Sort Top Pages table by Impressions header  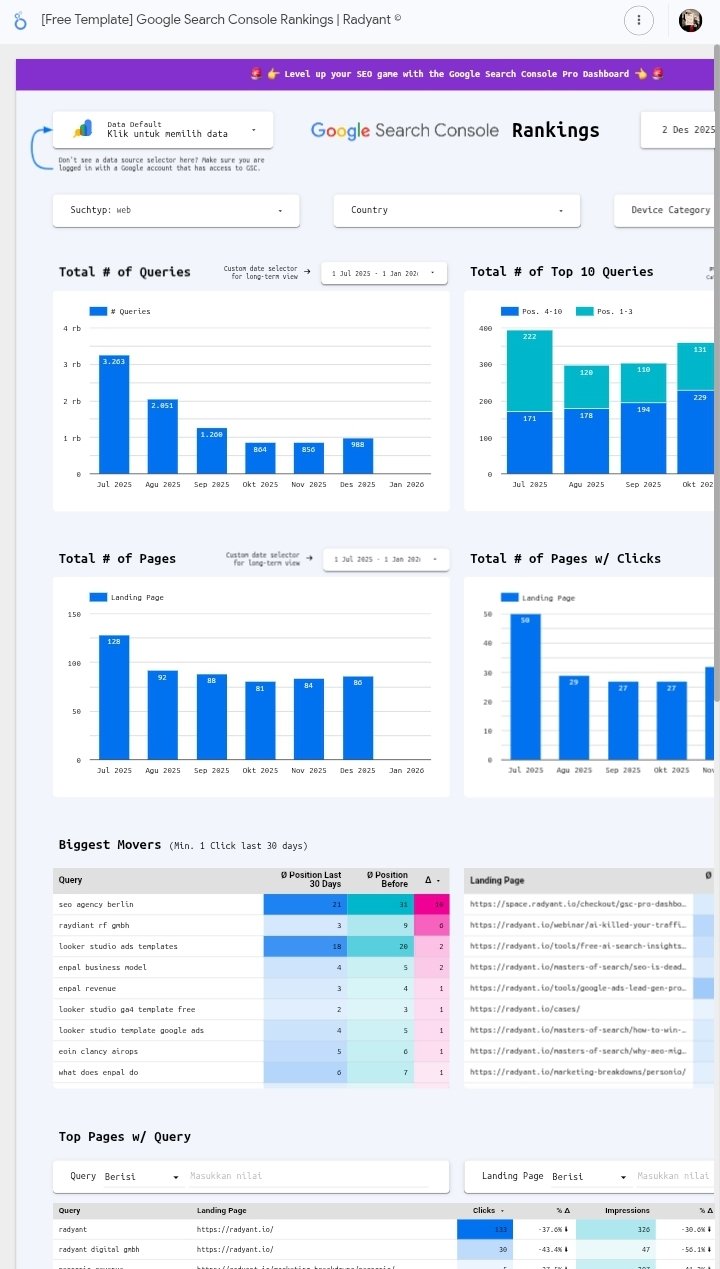pyautogui.click(x=626, y=1210)
